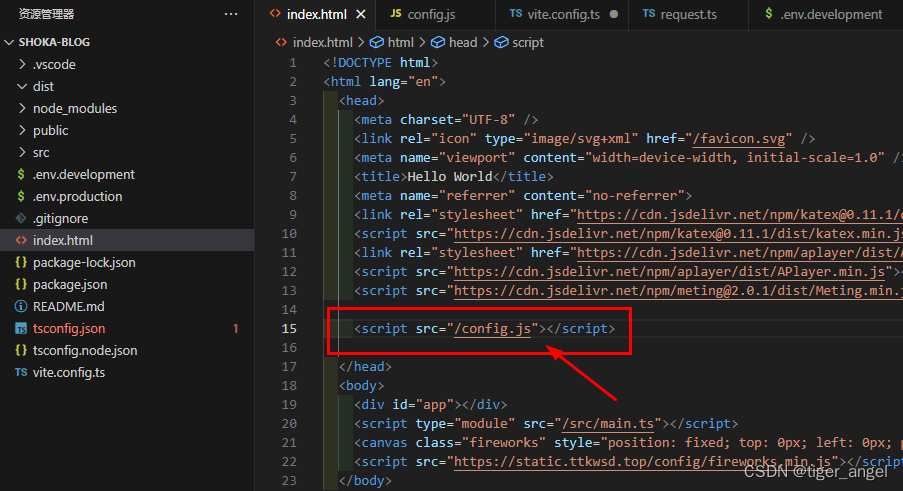Click line number 15 in gutter
The width and height of the screenshot is (903, 491).
pos(289,329)
